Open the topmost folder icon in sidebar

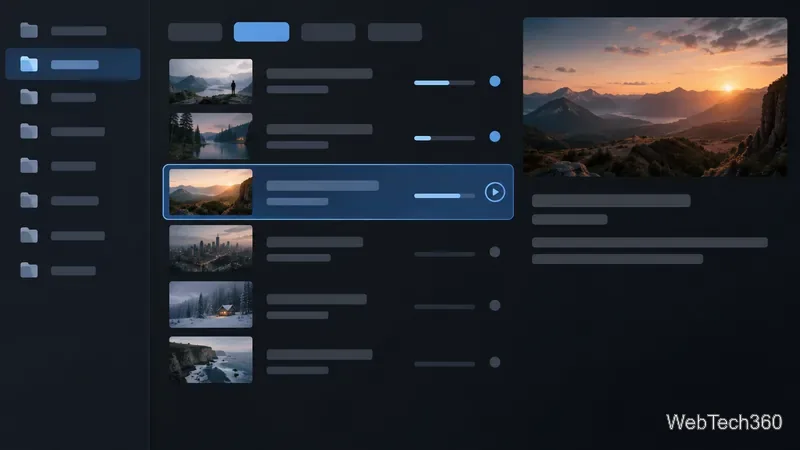[x=29, y=30]
